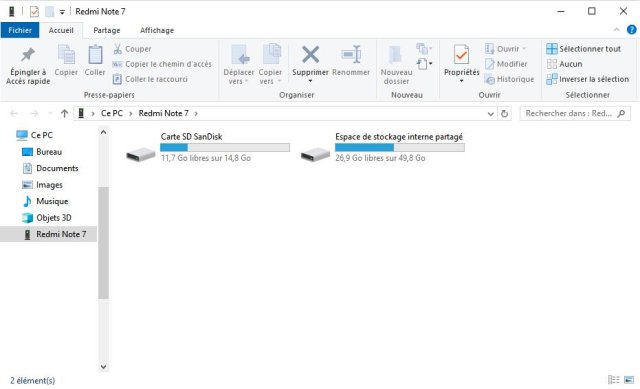Viewport: 640px width, 389px height.
Task: Open the Quick Access Toolbar customize dropdown
Action: (x=62, y=12)
